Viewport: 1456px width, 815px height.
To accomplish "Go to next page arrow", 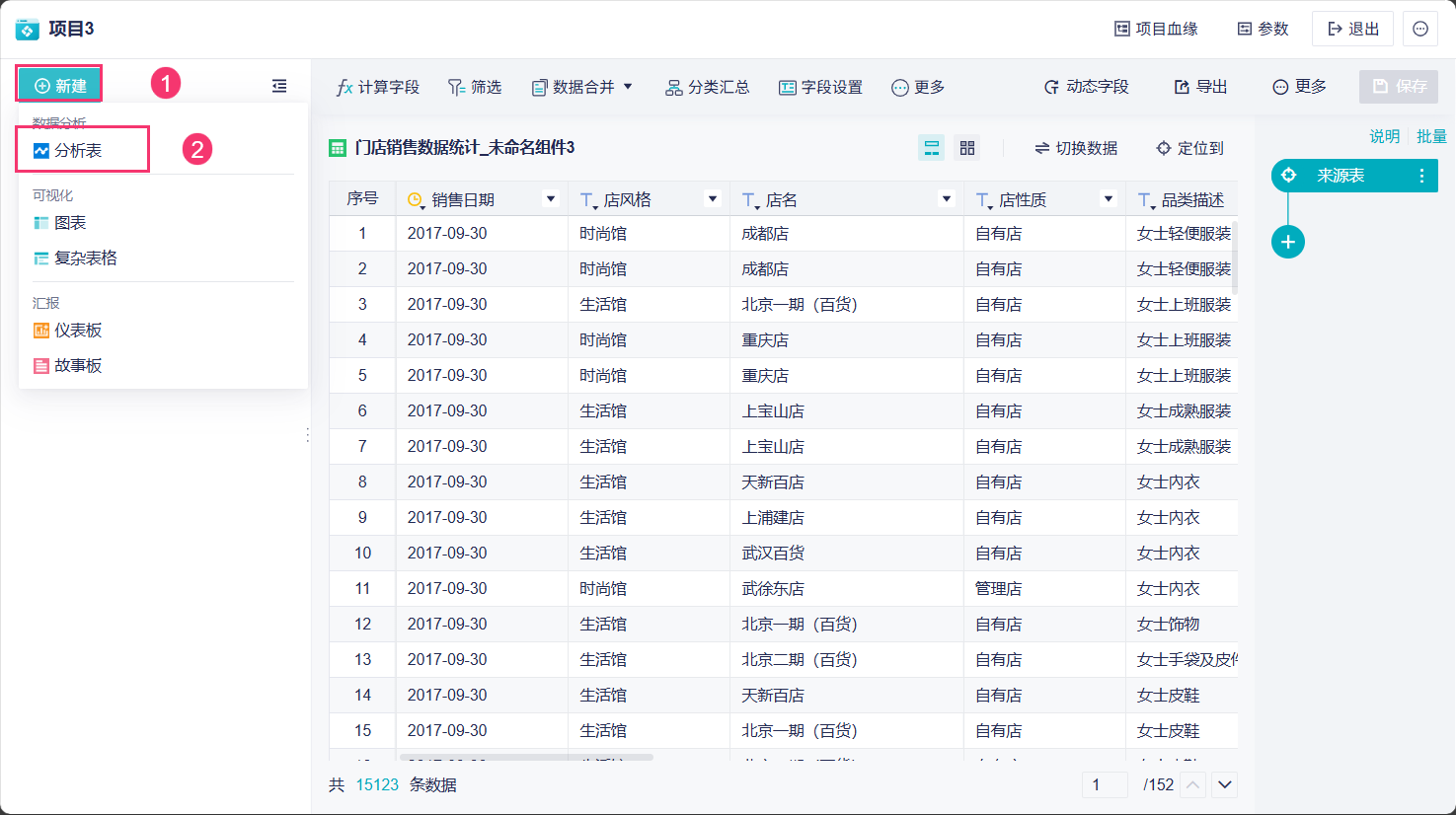I will (x=1225, y=784).
